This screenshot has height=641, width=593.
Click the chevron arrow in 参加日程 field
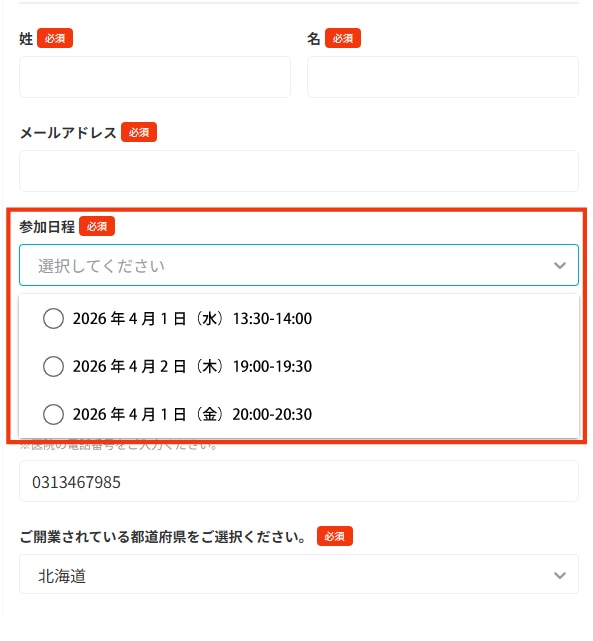click(559, 265)
